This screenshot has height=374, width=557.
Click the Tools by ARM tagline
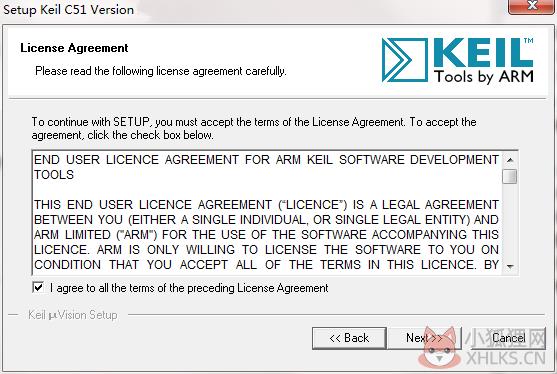(x=483, y=77)
